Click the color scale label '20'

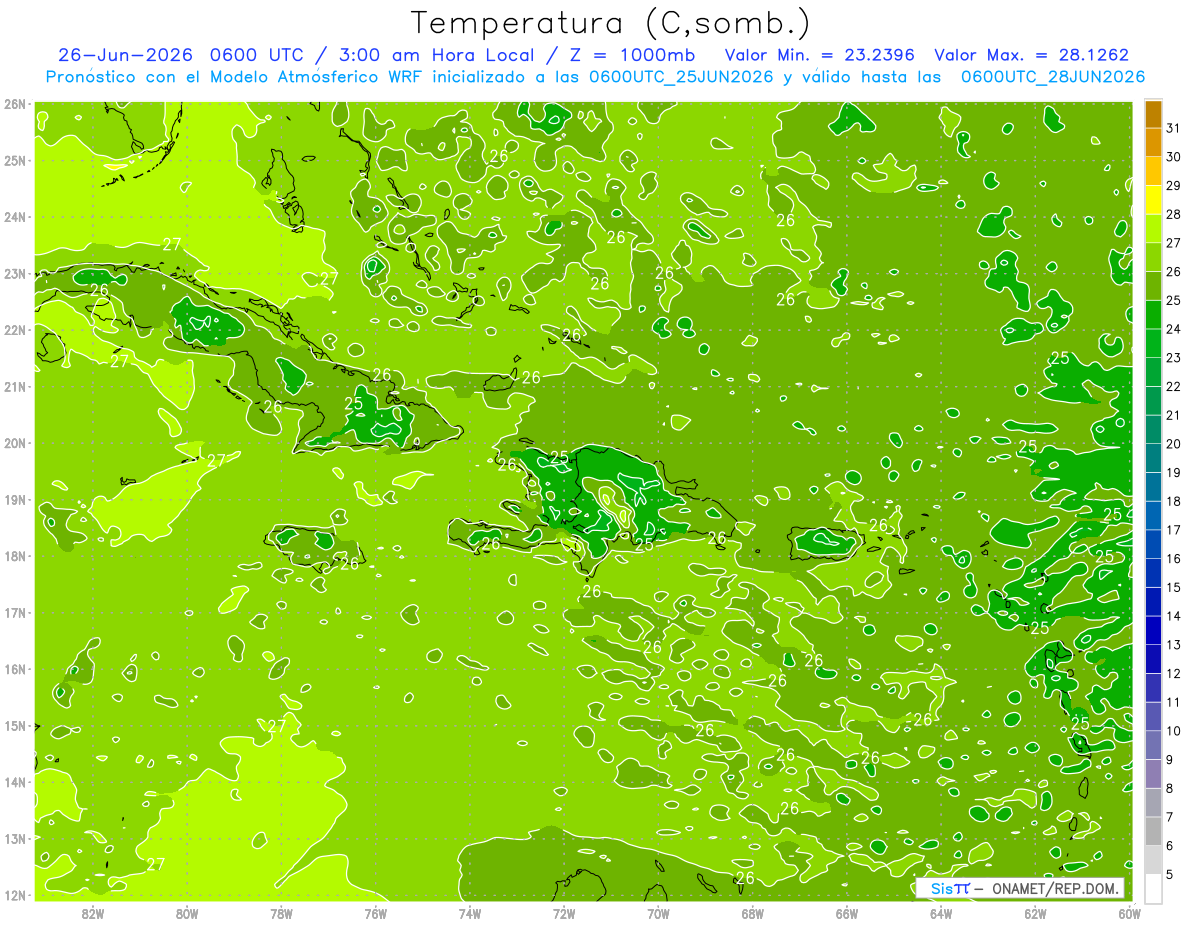pyautogui.click(x=1174, y=444)
